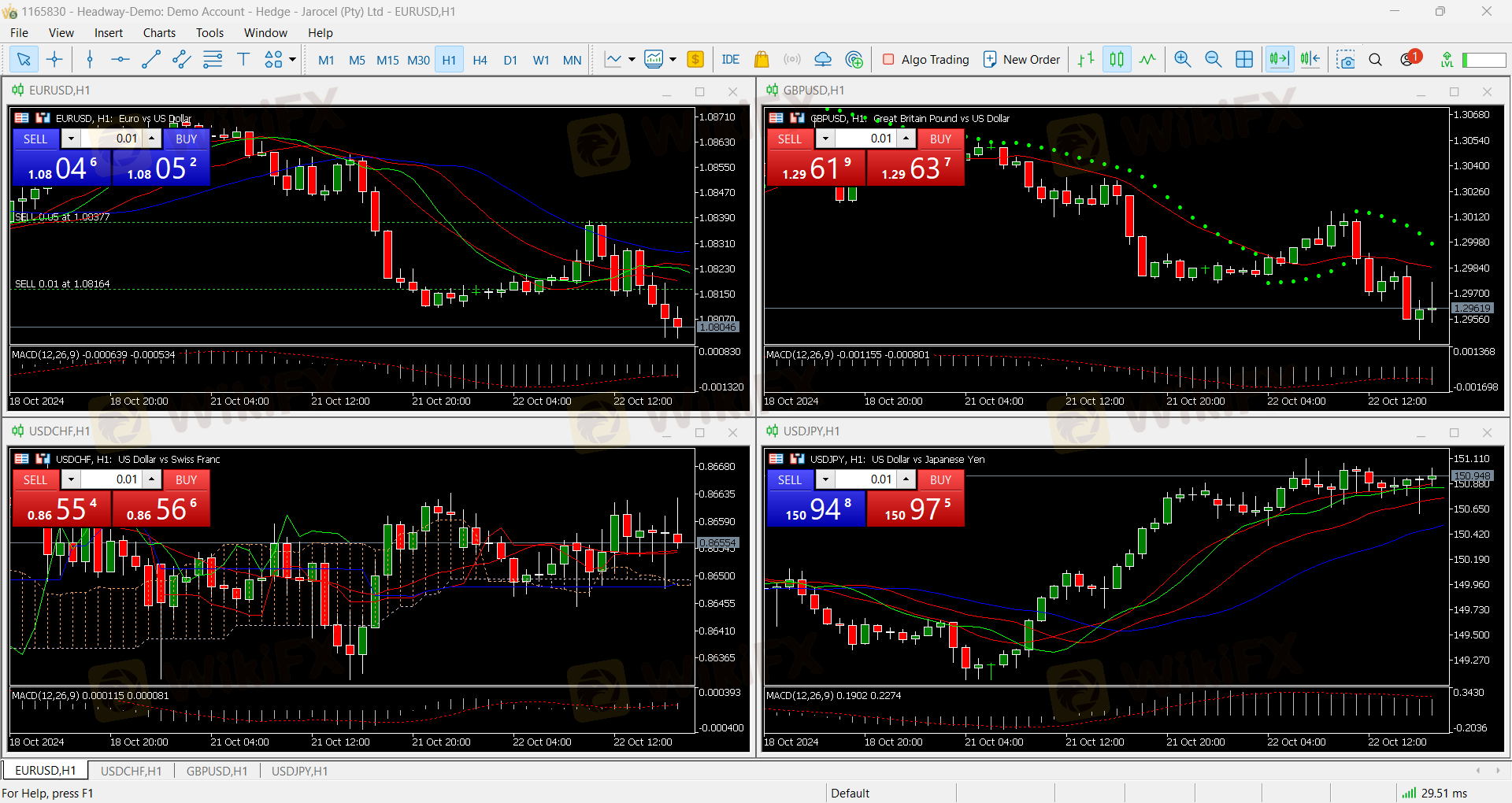Open the VPS cloud hosting icon
The width and height of the screenshot is (1512, 803).
[x=823, y=59]
